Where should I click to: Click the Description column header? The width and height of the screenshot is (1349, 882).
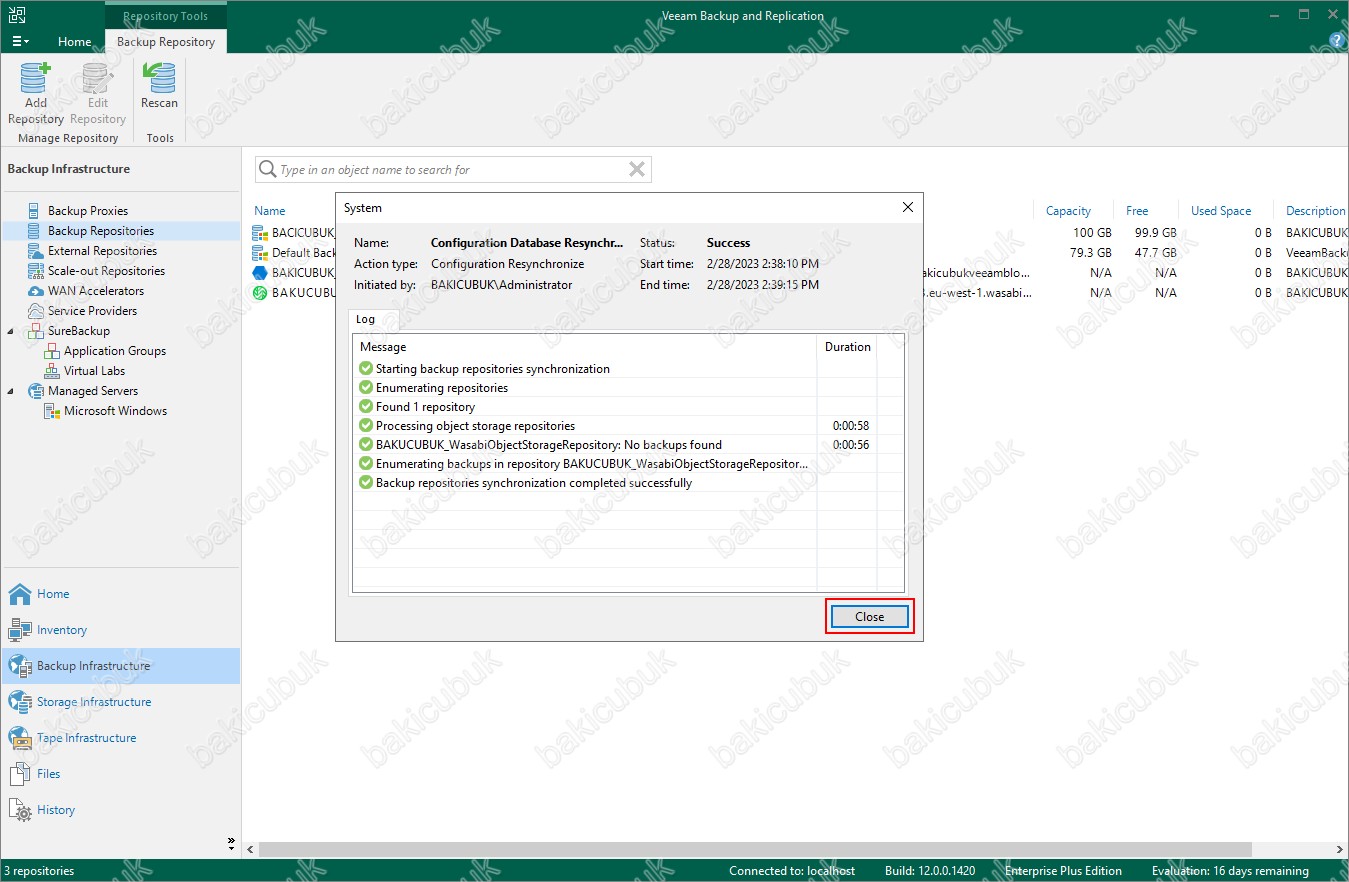1315,211
